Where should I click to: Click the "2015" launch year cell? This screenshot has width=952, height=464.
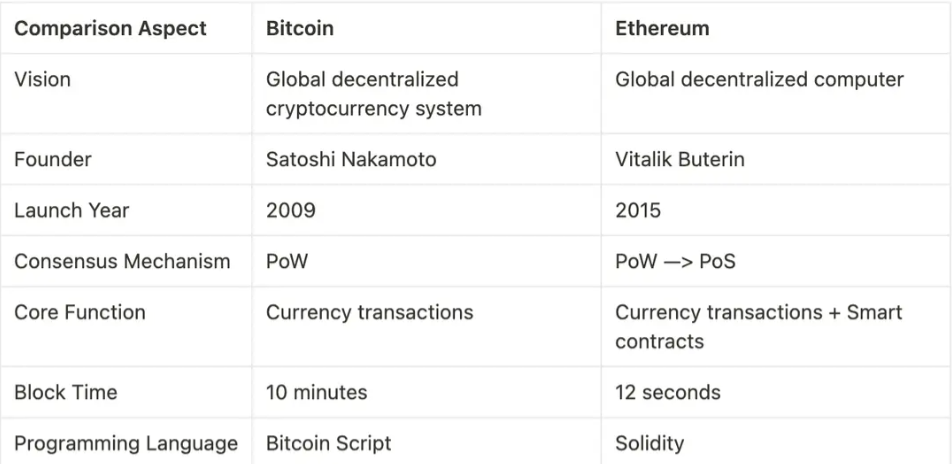click(638, 211)
